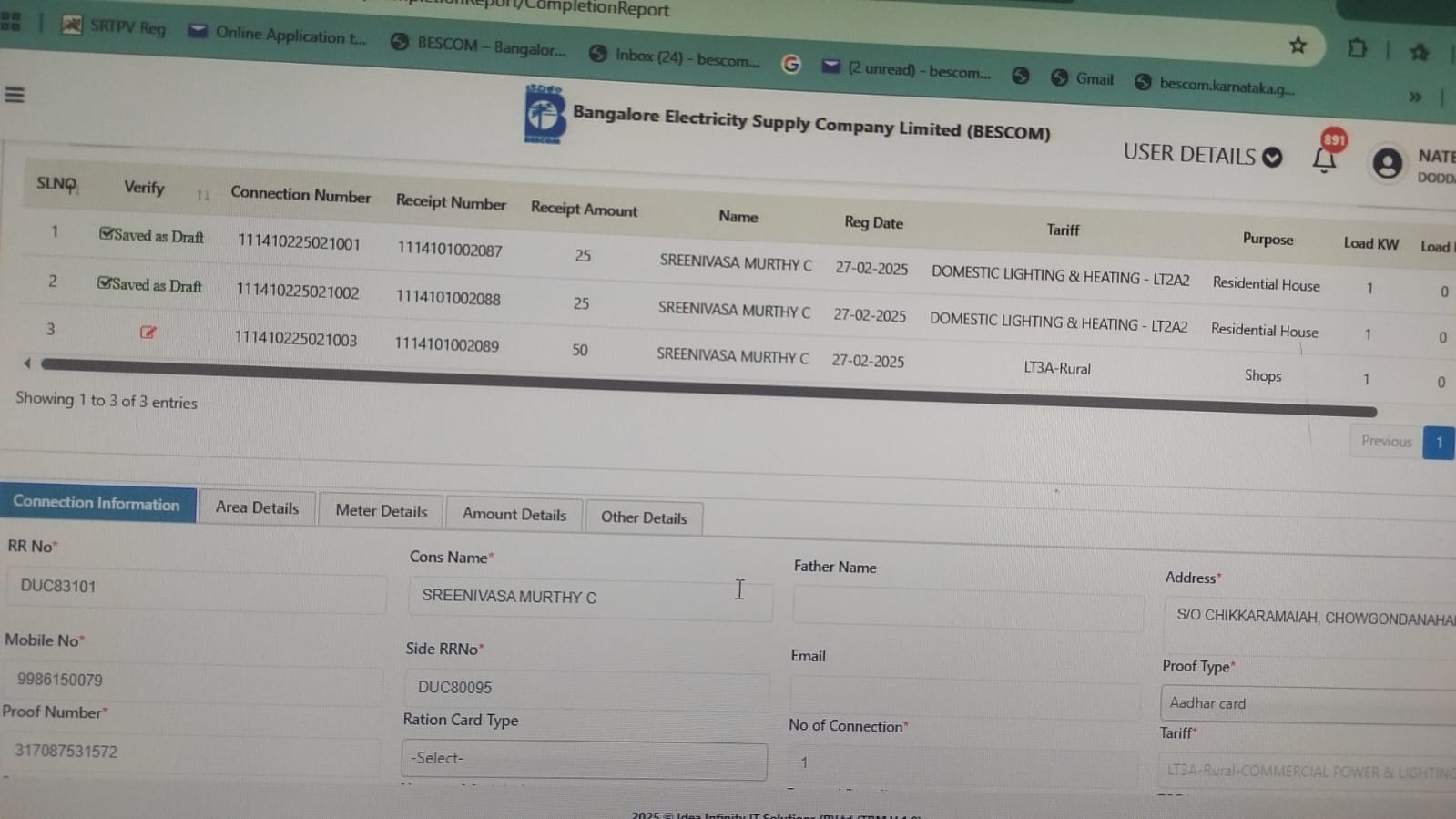Sort by Reg Date column header
Viewport: 1456px width, 819px height.
click(873, 222)
